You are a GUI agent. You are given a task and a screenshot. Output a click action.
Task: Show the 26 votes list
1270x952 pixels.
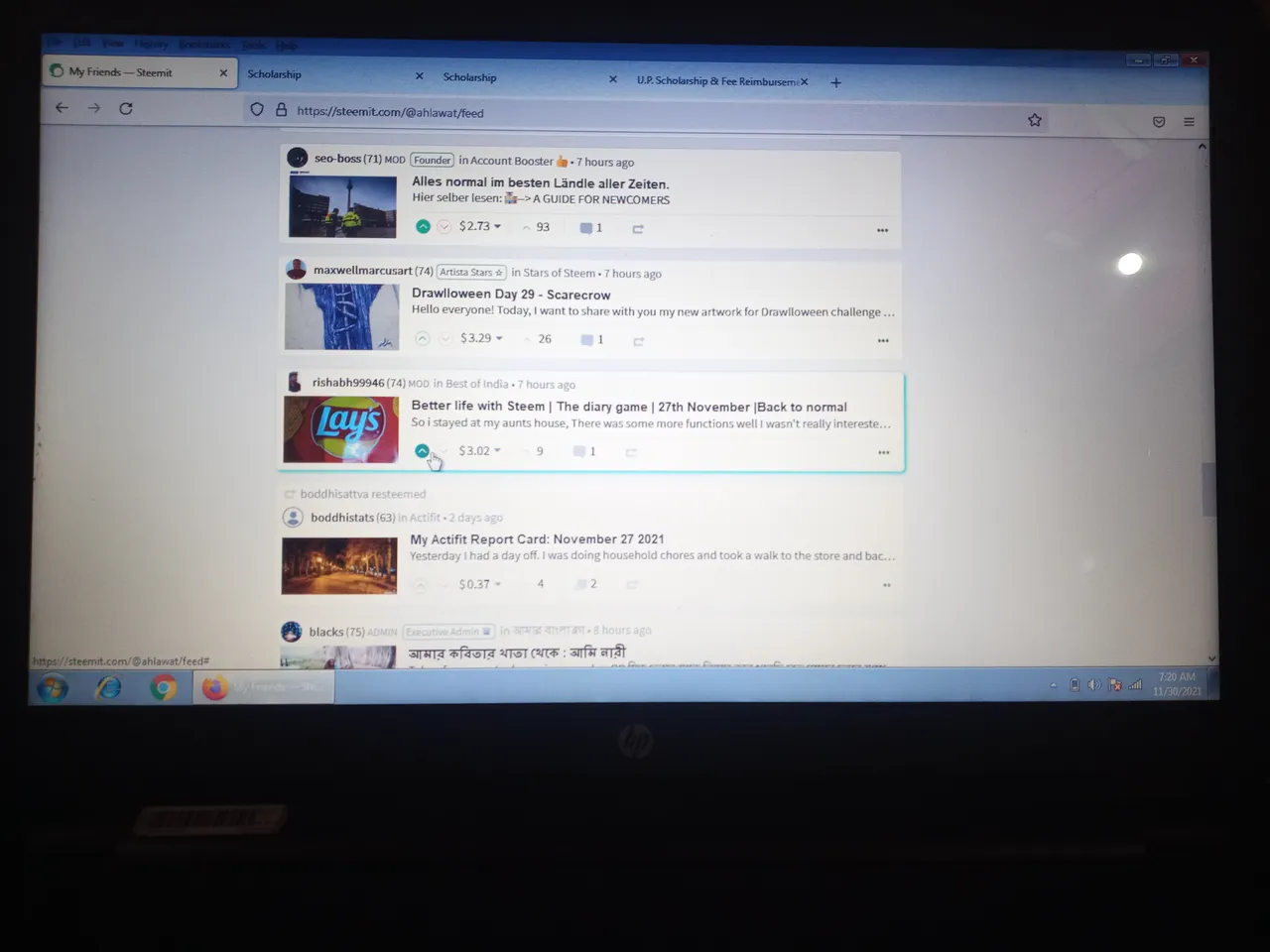[539, 339]
